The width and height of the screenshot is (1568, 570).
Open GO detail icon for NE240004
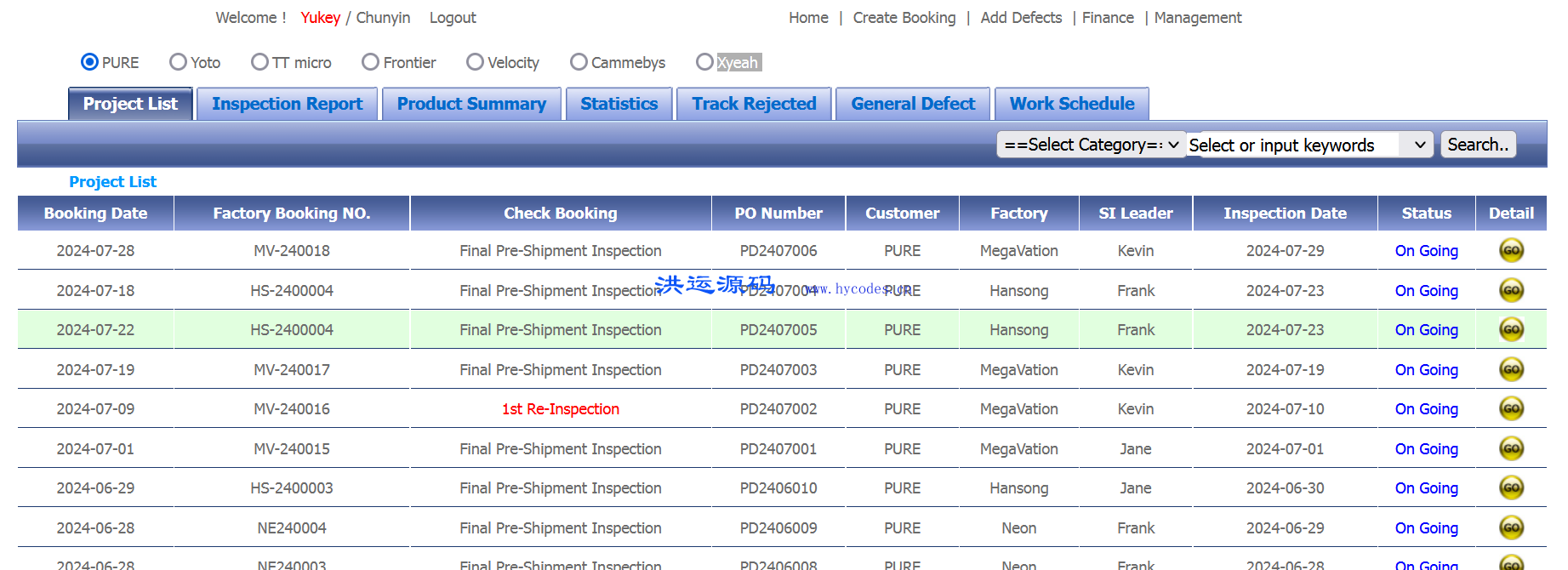[x=1510, y=527]
